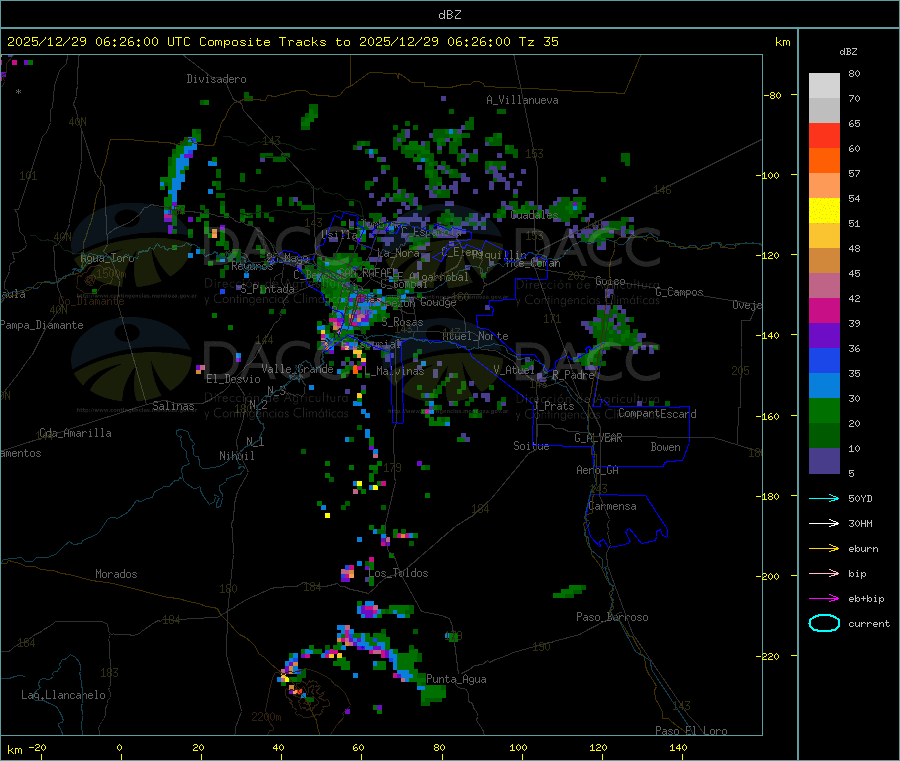
Task: Click the -20 km tick on bottom axis
Action: pyautogui.click(x=38, y=747)
